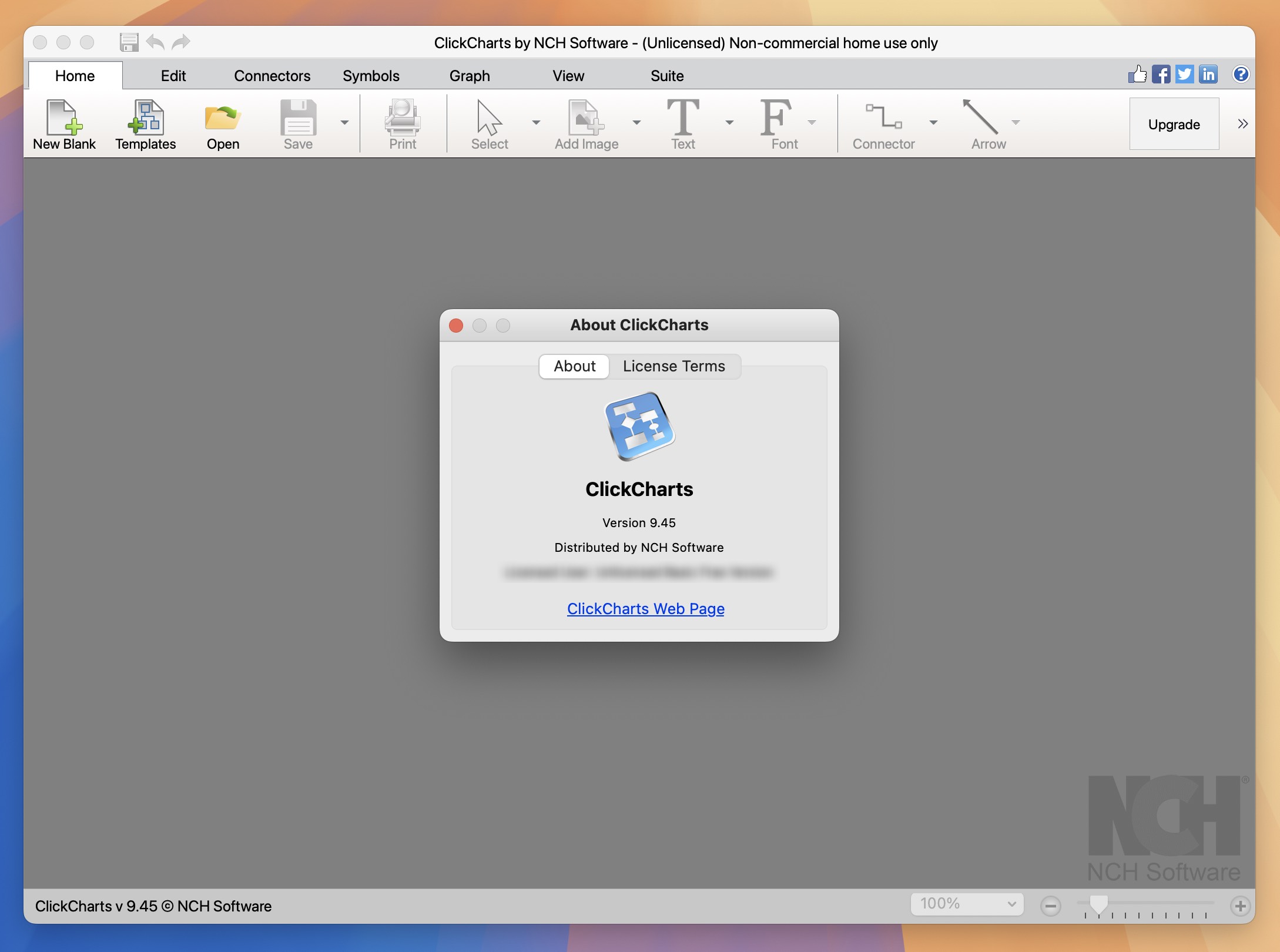This screenshot has height=952, width=1280.
Task: Open the ClickCharts Web Page link
Action: 645,609
